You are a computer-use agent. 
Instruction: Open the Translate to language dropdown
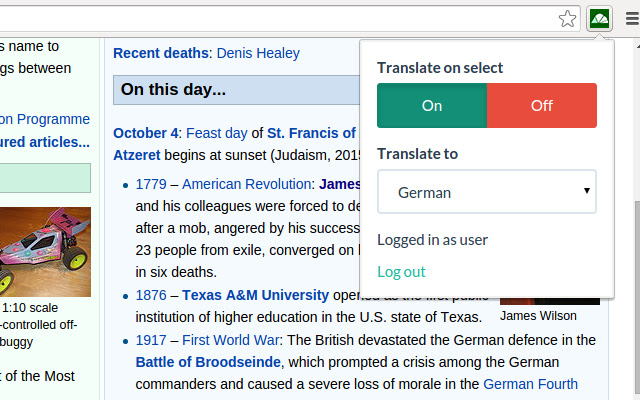(x=487, y=192)
